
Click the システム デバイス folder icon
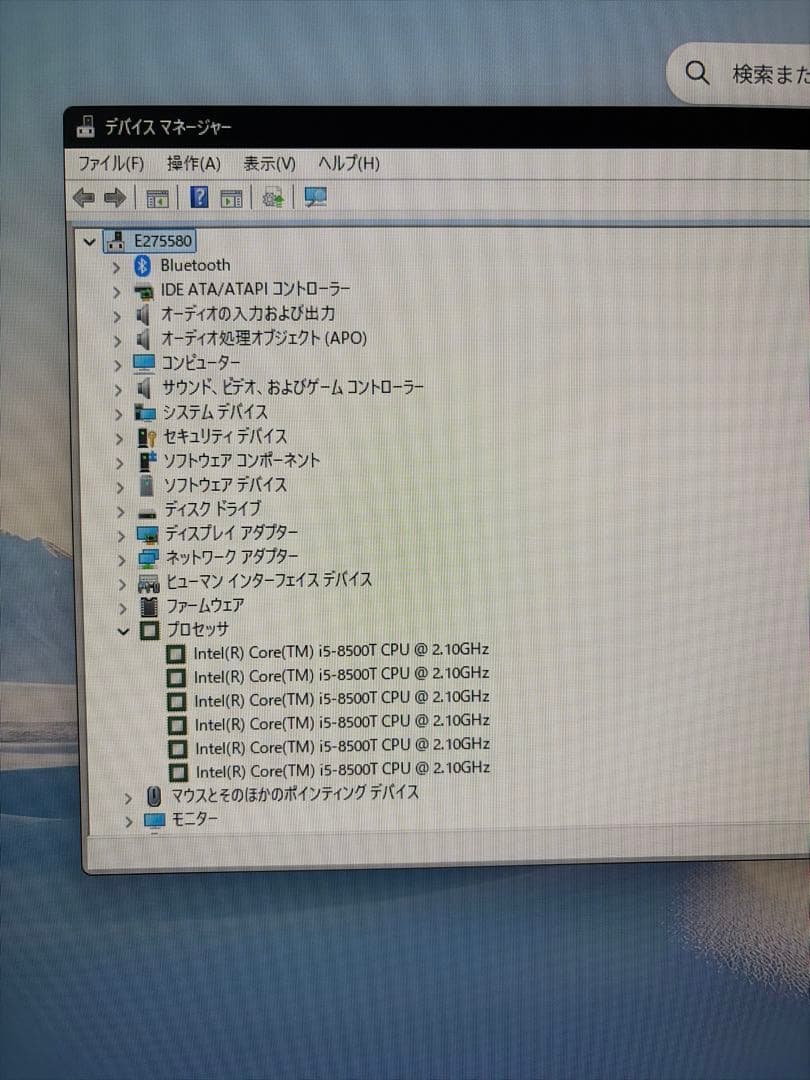145,413
